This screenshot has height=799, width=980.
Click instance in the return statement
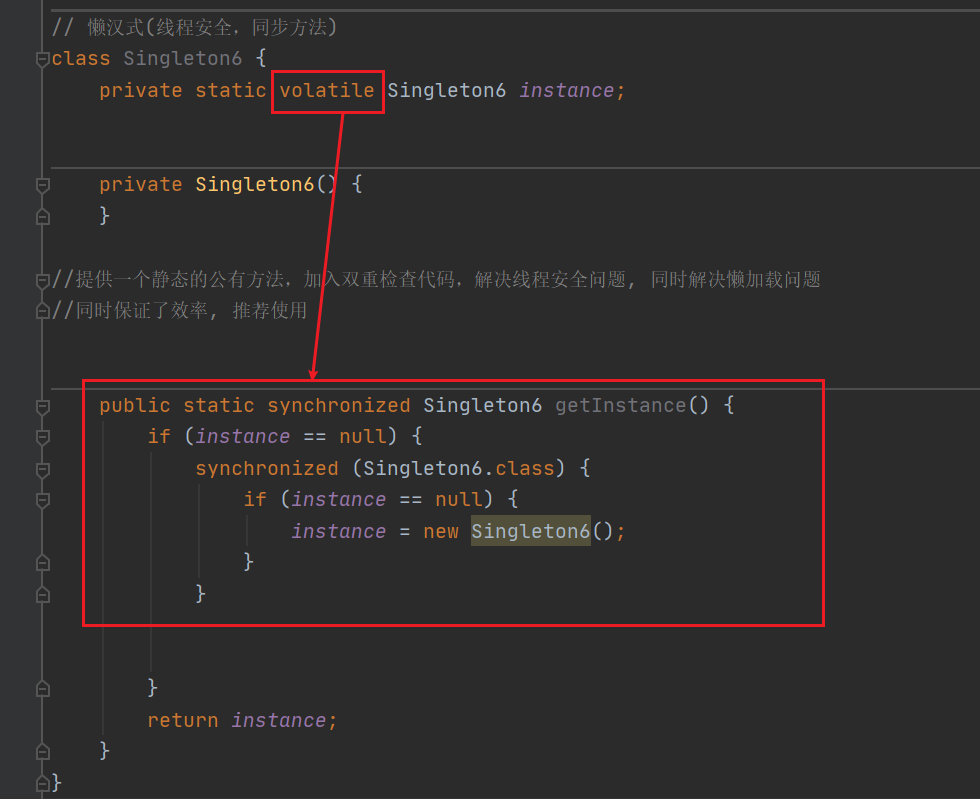pyautogui.click(x=279, y=720)
